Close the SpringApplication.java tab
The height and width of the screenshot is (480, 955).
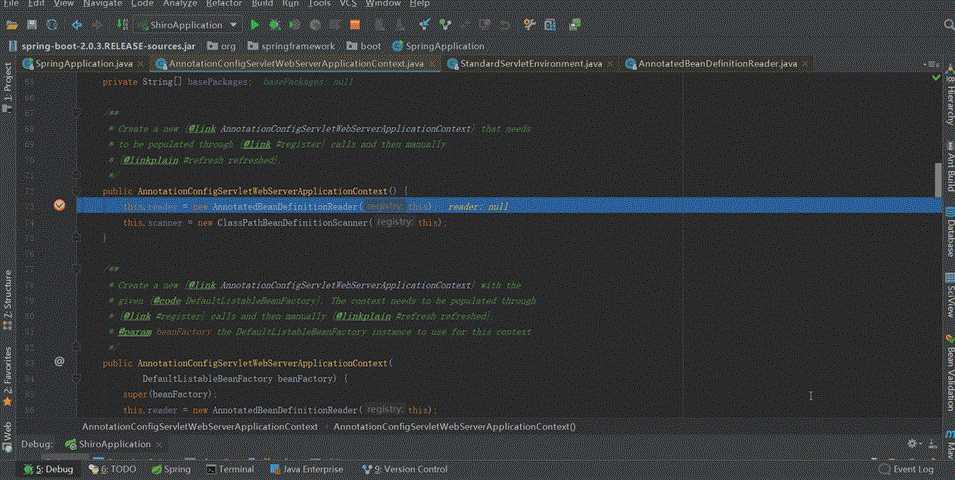tap(140, 63)
